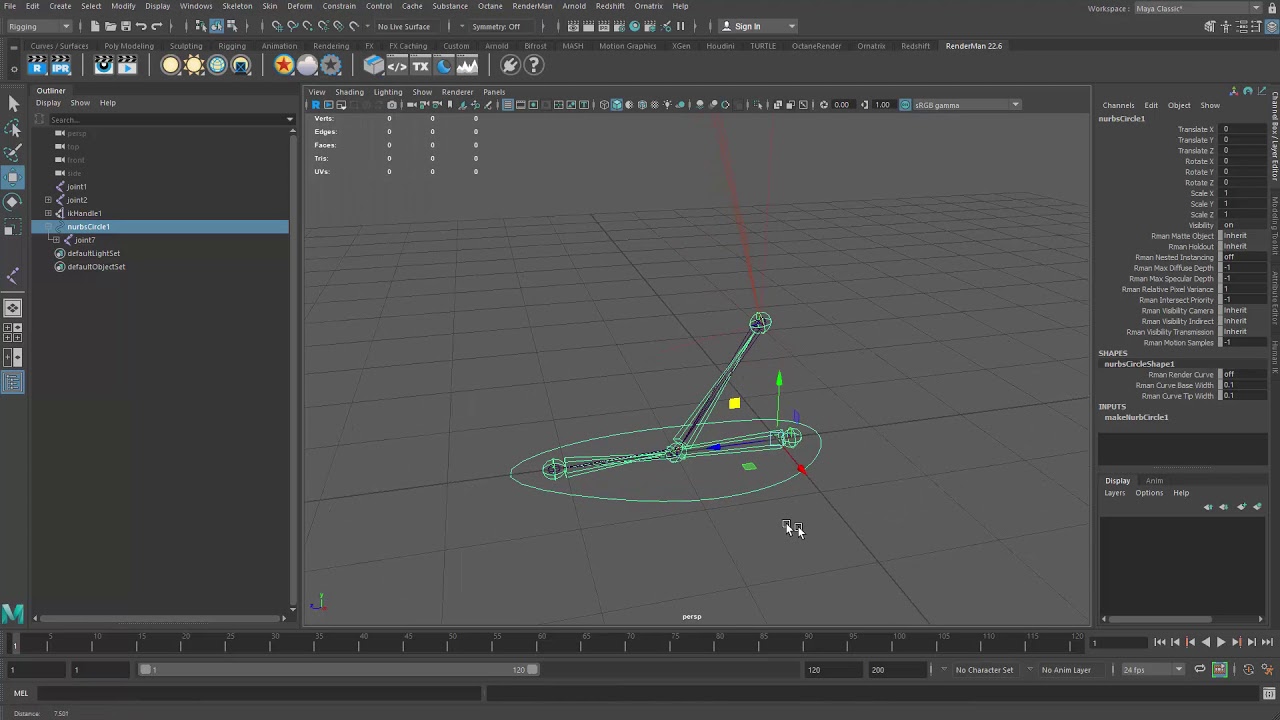Viewport: 1280px width, 720px height.
Task: Go to start of playback range
Action: 1160,643
